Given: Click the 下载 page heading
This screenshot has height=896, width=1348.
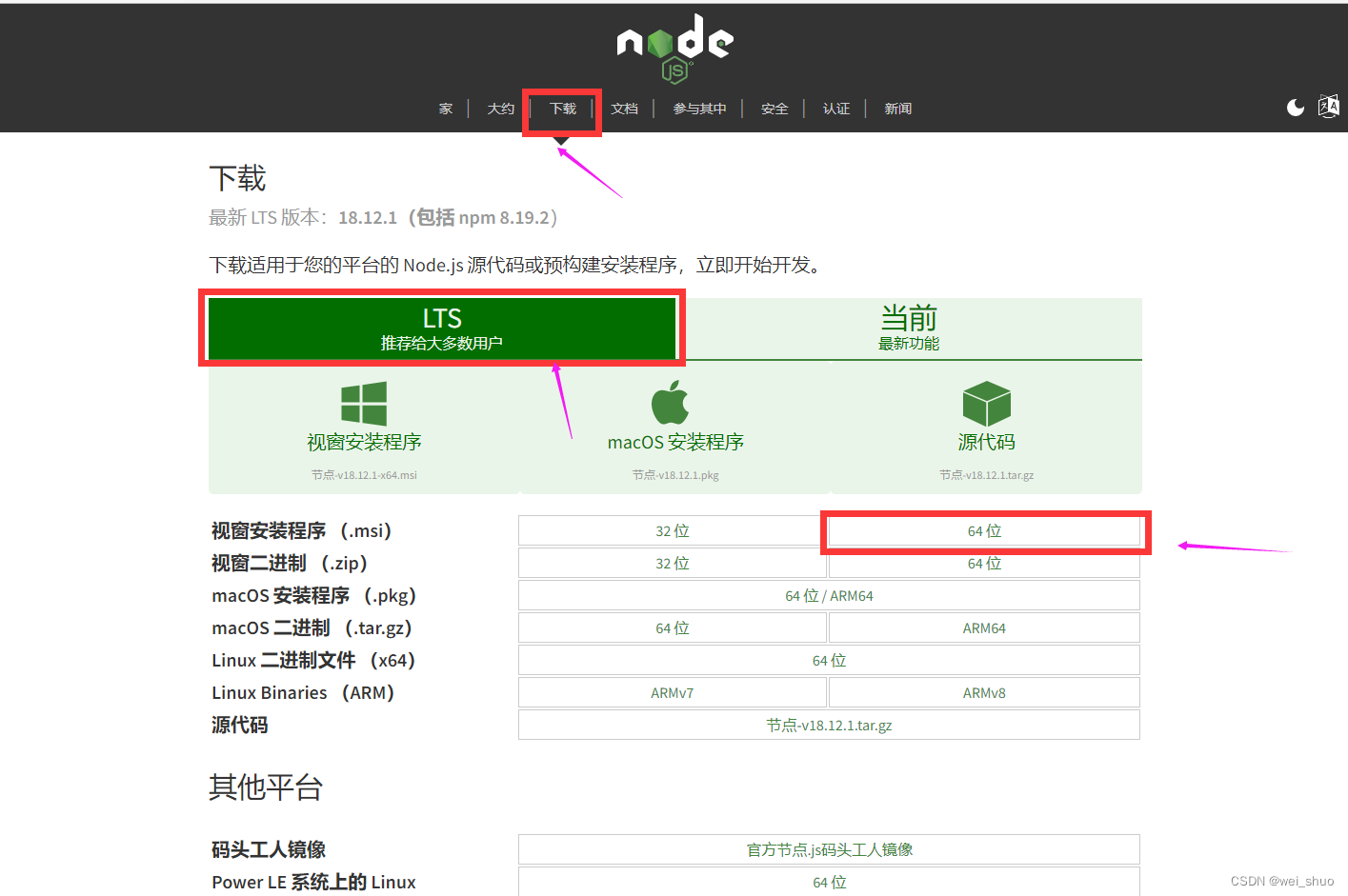Looking at the screenshot, I should (x=237, y=178).
